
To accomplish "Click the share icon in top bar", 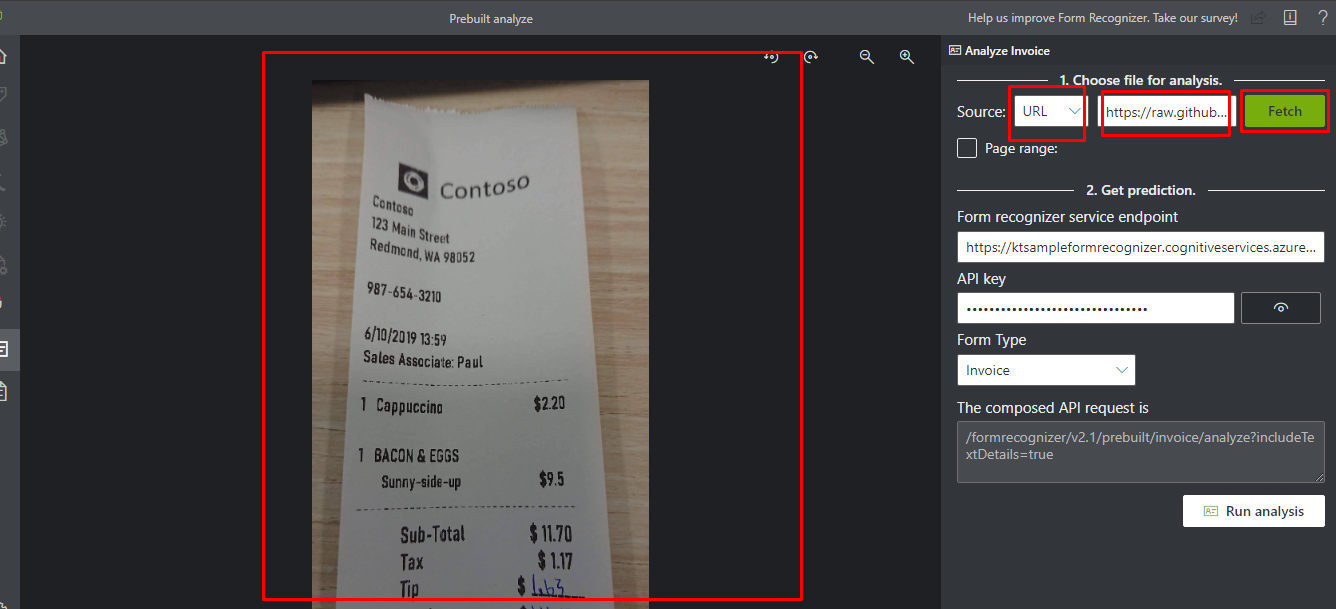I will (x=1258, y=18).
